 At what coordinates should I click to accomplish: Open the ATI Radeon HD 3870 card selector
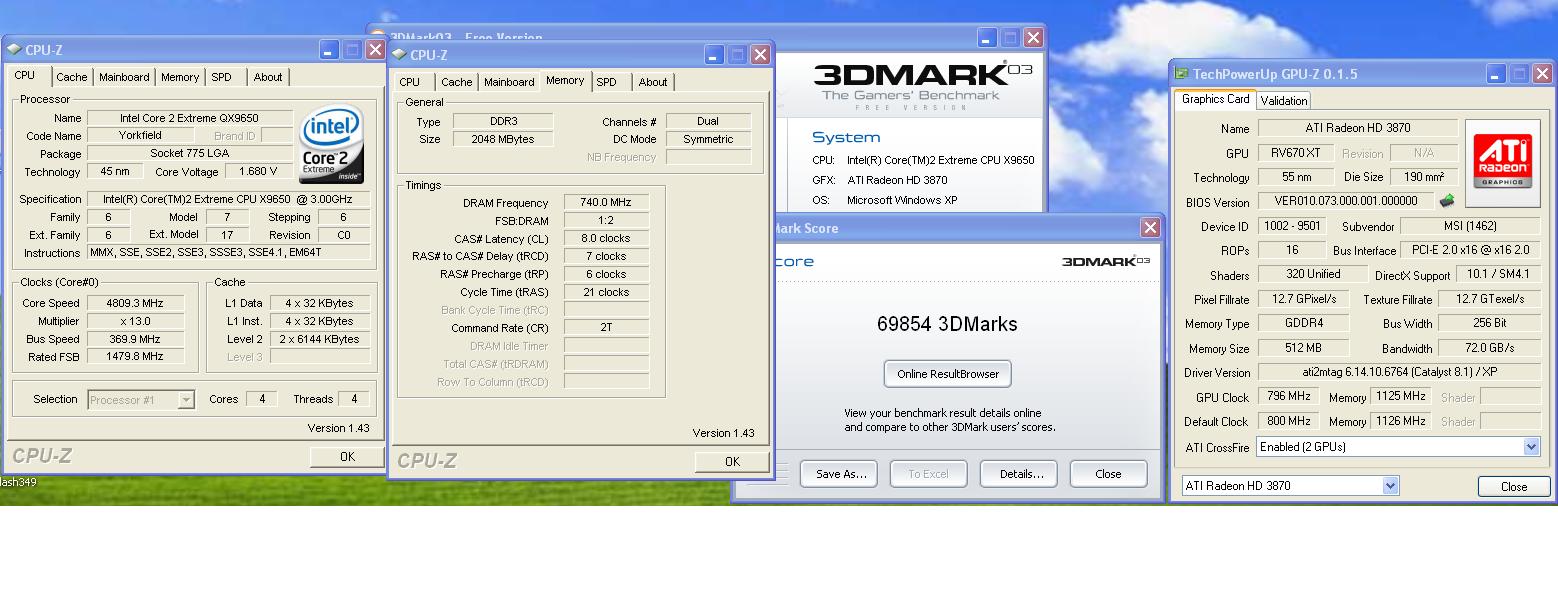(1390, 486)
